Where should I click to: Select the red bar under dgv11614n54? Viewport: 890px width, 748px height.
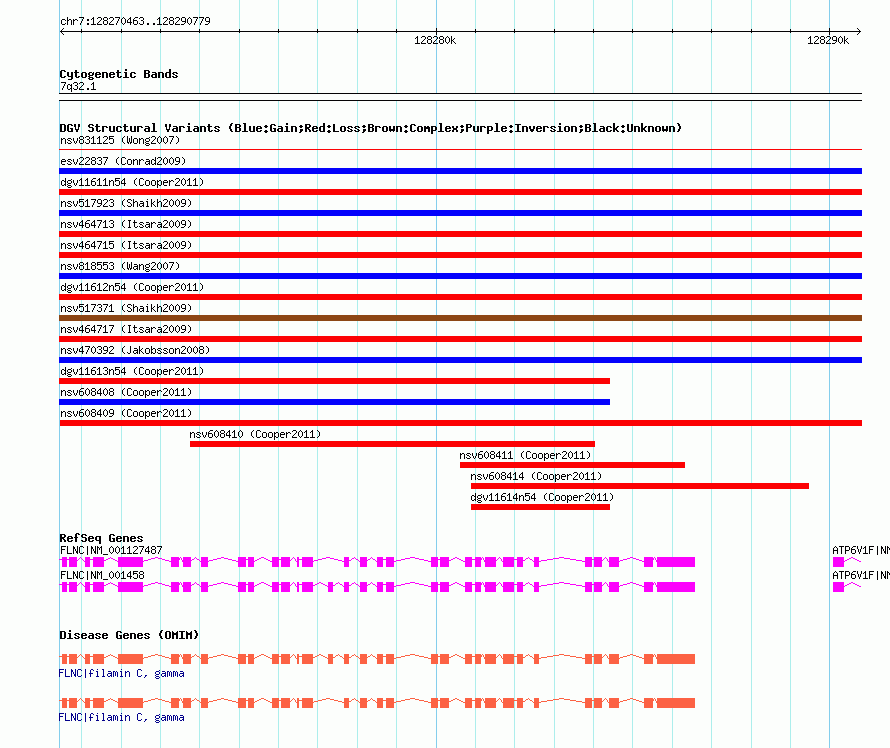tap(540, 507)
